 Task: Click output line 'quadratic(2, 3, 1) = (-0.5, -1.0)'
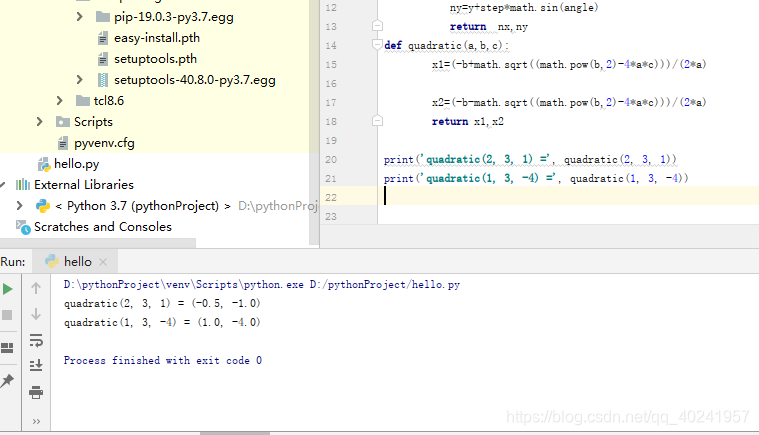[162, 303]
